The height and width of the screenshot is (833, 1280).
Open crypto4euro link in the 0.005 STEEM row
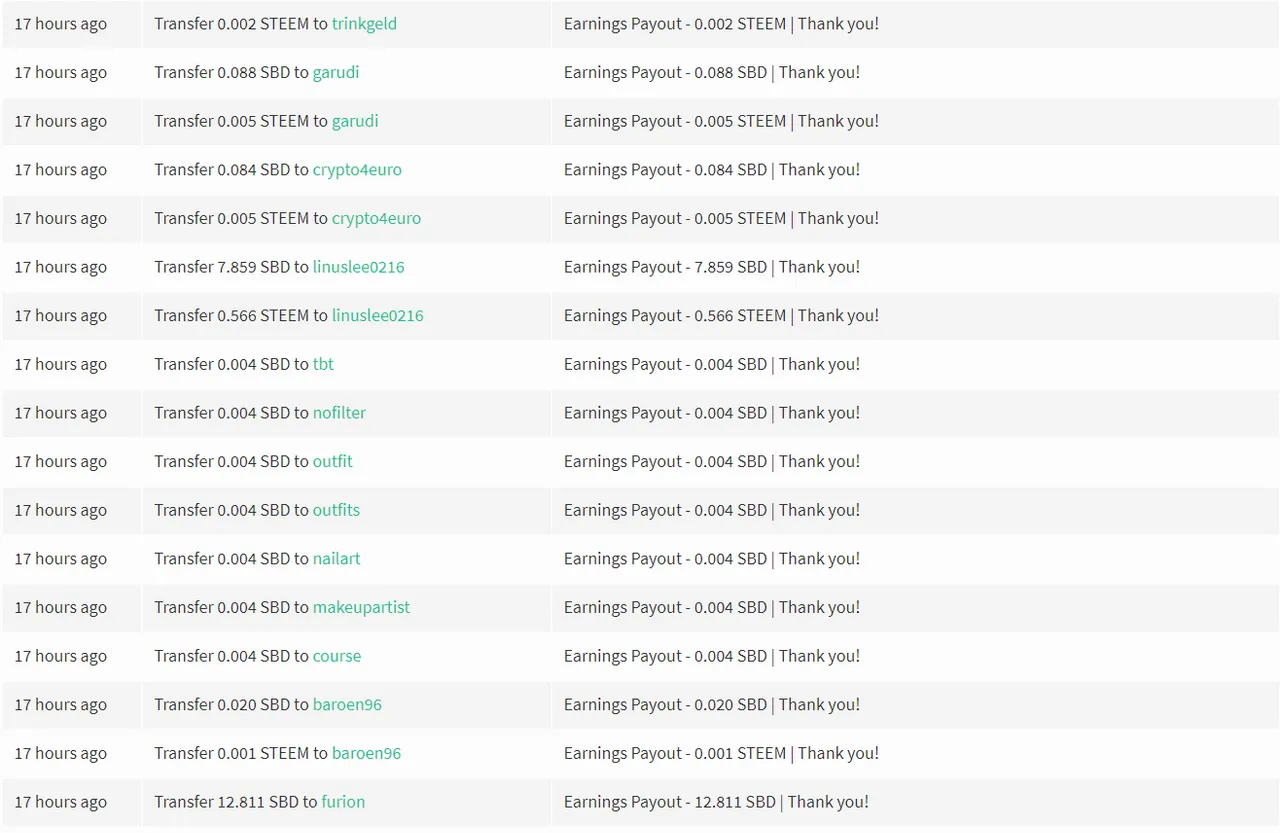376,218
